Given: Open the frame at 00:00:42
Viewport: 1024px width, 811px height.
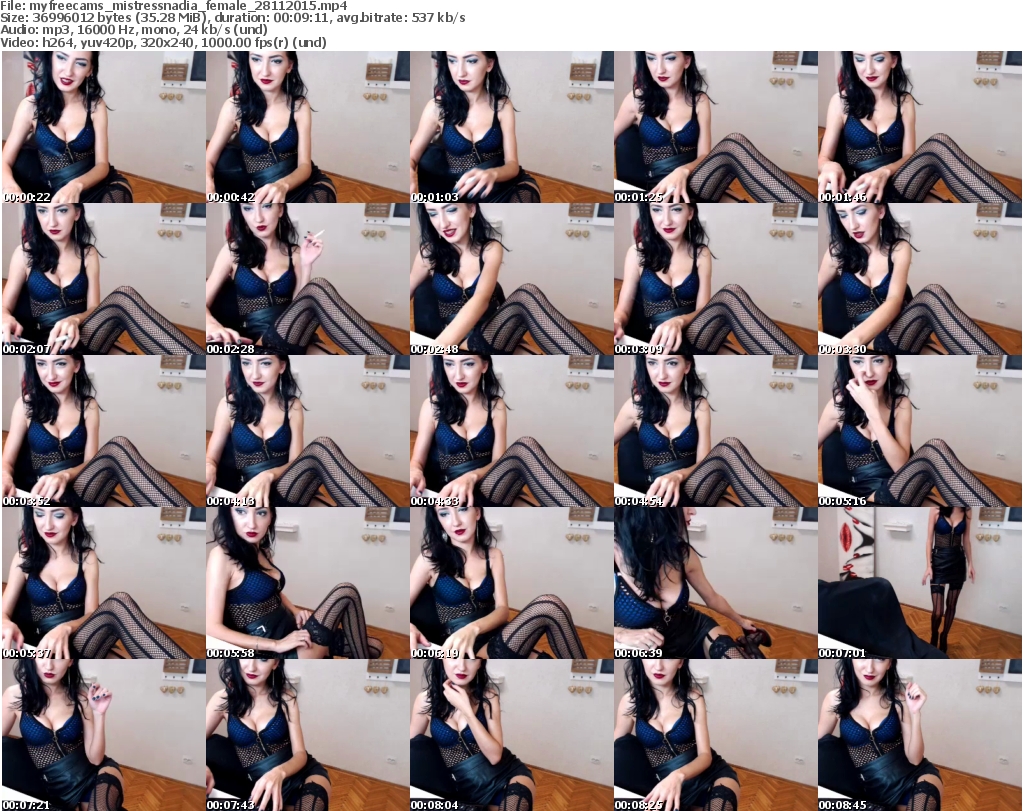Looking at the screenshot, I should [308, 127].
